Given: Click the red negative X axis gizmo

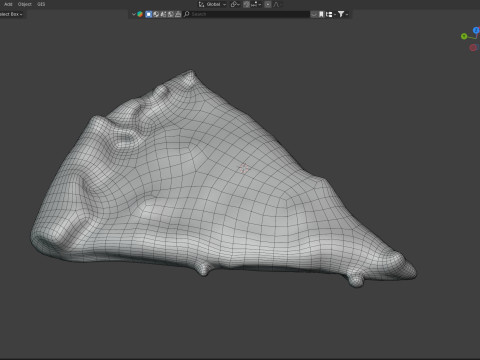Looking at the screenshot, I should coord(473,48).
